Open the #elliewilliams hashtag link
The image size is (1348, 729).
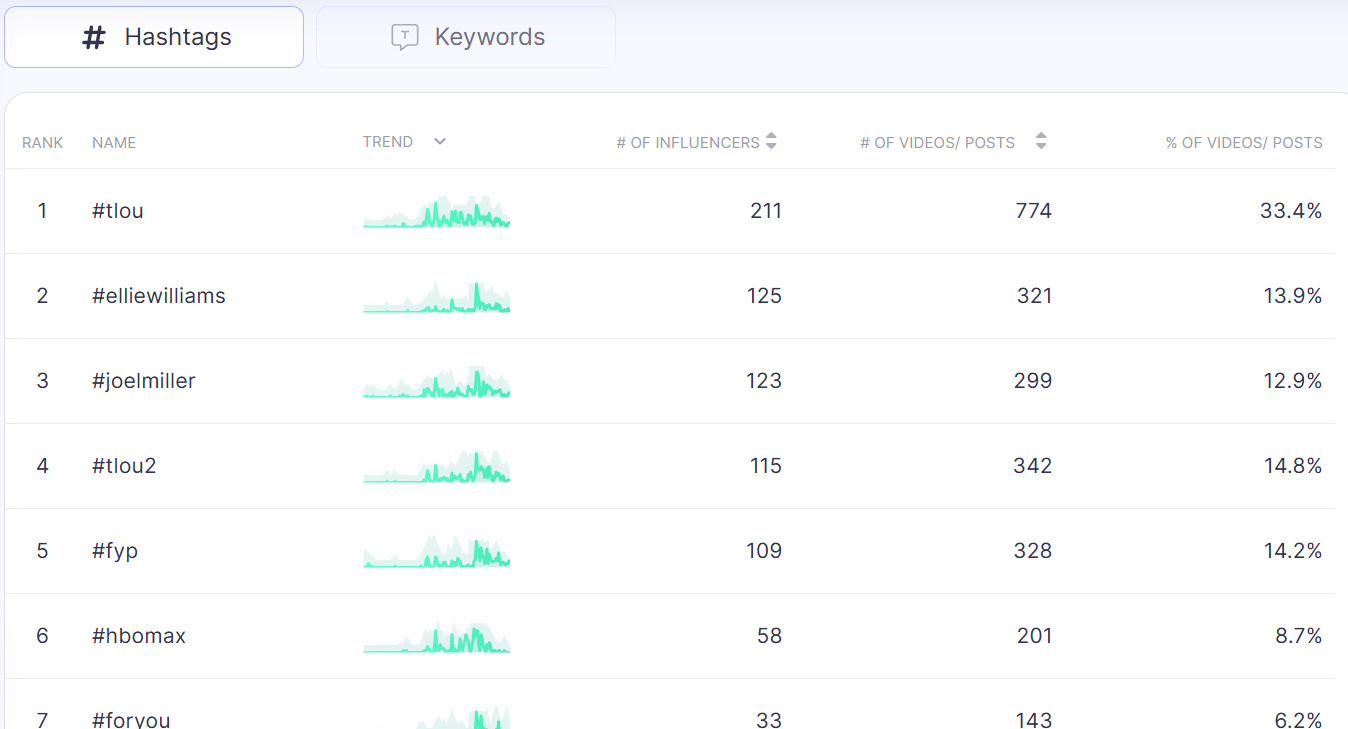[159, 296]
